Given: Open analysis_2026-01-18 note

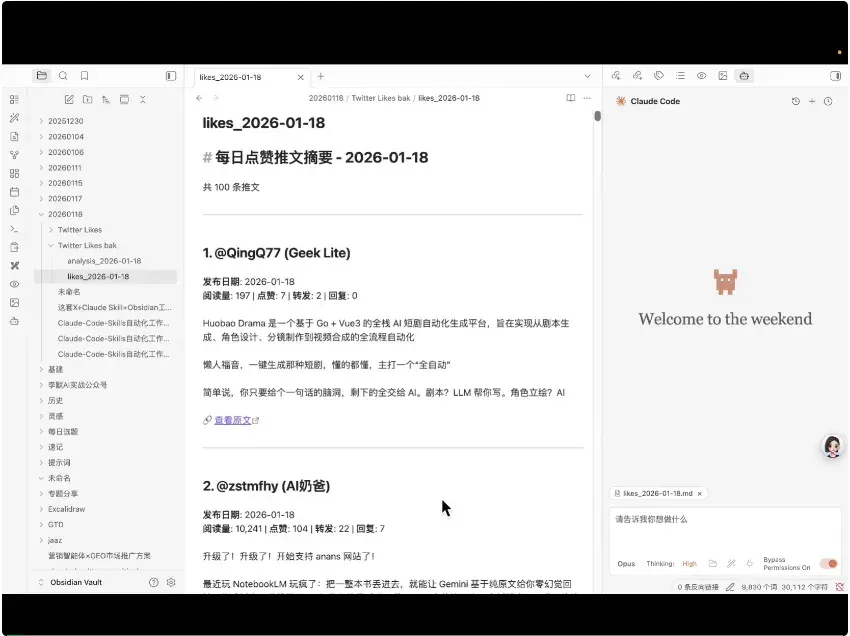Looking at the screenshot, I should [x=104, y=261].
